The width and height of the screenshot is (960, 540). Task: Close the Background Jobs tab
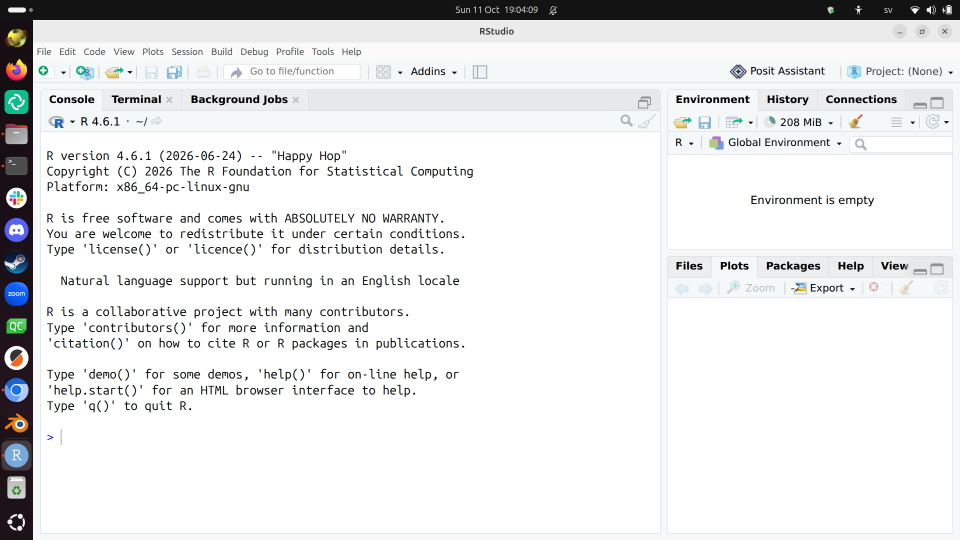pos(296,100)
